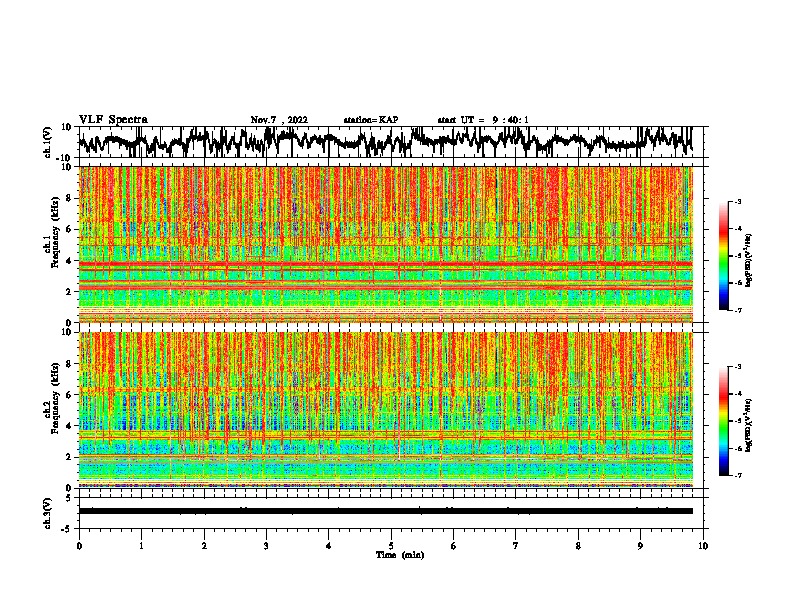Viewport: 792px width, 612px height.
Task: Click the "-3" label on ch.1 color scale
Action: (x=737, y=201)
